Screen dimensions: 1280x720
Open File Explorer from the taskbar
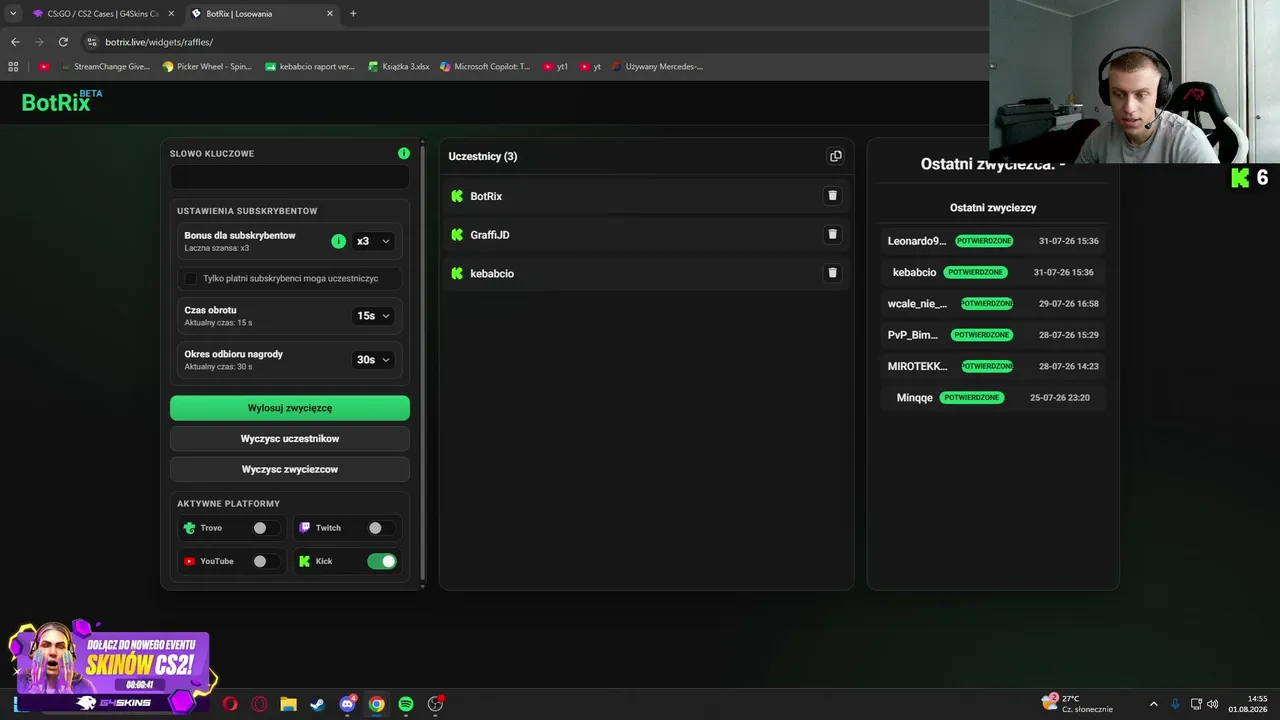[x=288, y=704]
